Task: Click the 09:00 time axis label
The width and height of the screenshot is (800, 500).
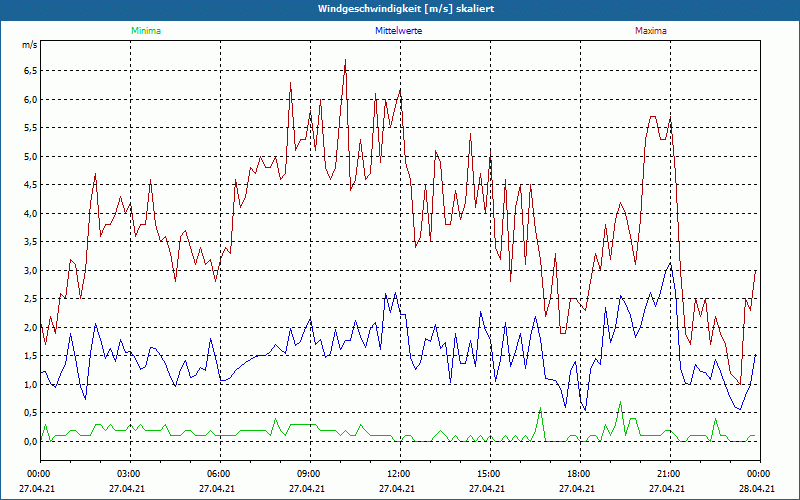Action: (x=307, y=474)
